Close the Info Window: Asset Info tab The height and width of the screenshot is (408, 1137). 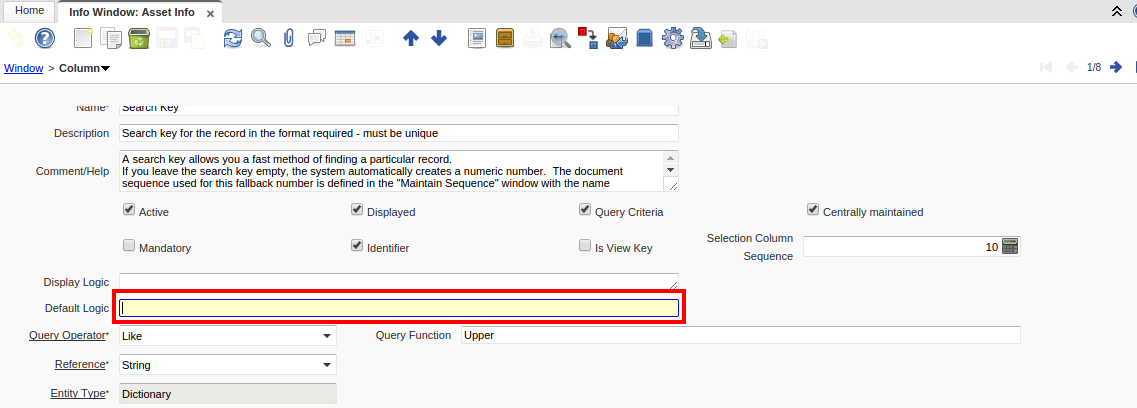coord(210,13)
